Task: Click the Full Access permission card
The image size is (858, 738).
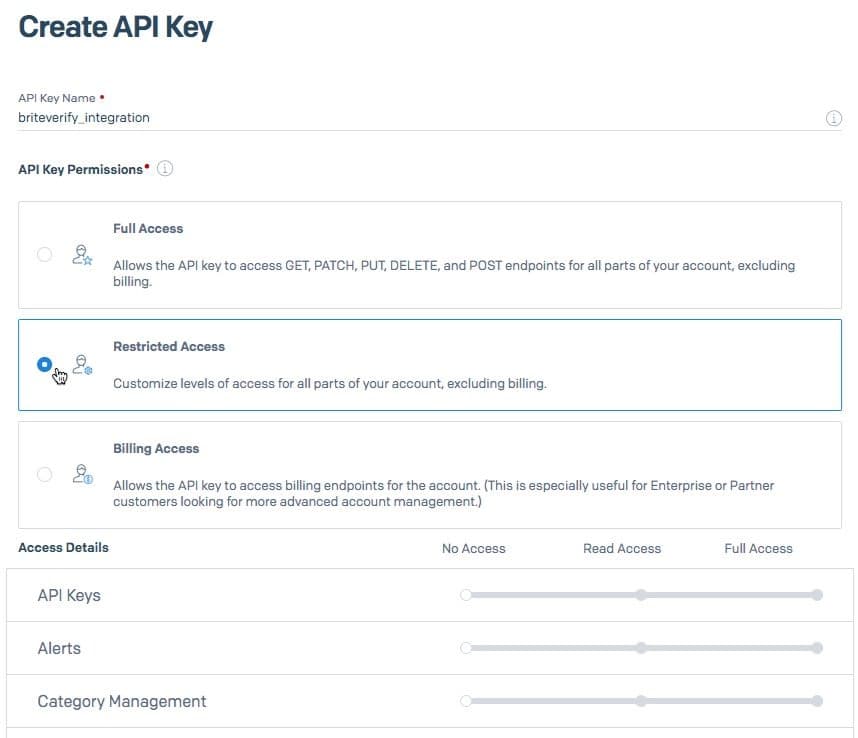Action: pos(429,255)
